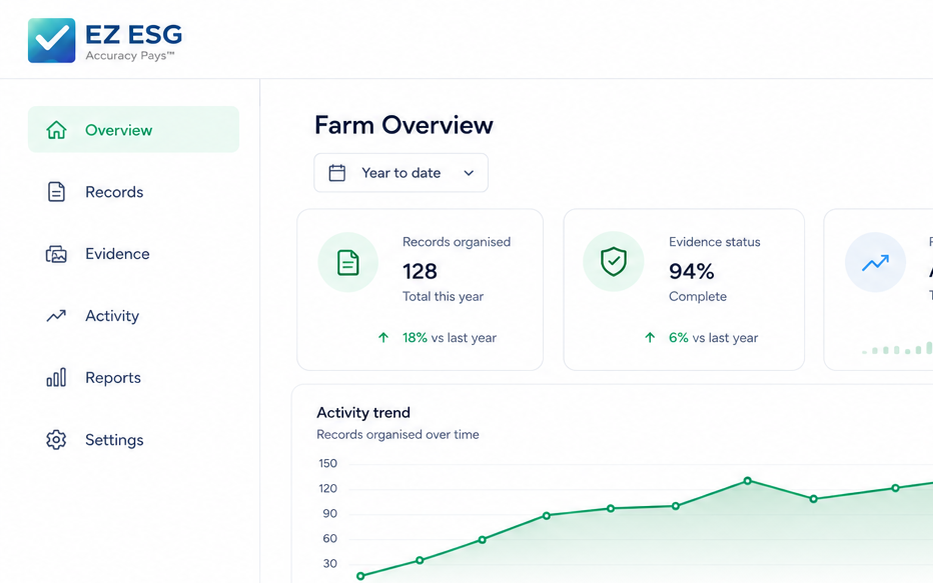Click the 'Accuracy Pays' tagline
The height and width of the screenshot is (583, 933).
coord(130,56)
